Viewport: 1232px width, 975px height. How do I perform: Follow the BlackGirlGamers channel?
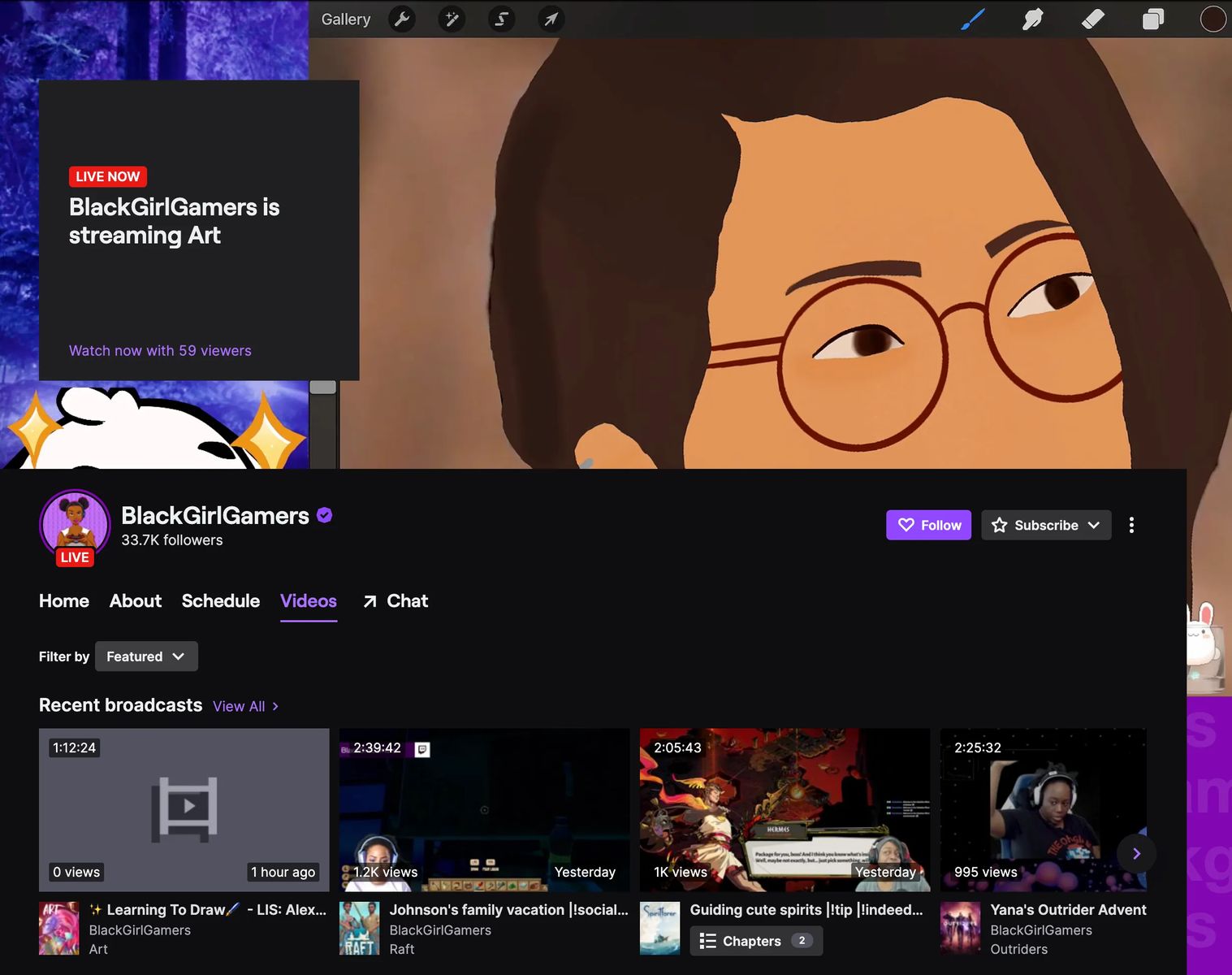click(x=928, y=525)
